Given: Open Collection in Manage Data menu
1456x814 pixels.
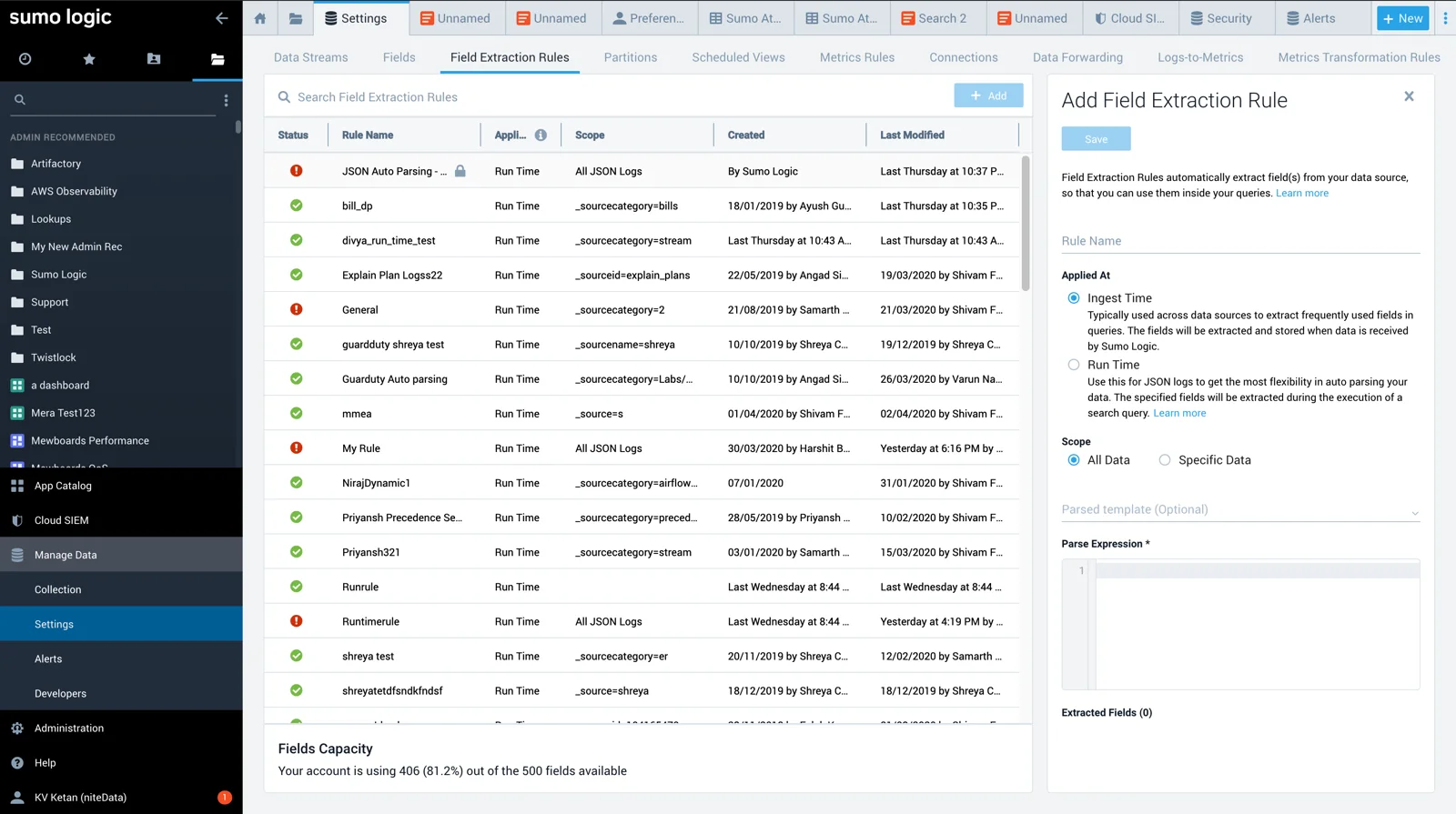Looking at the screenshot, I should (121, 589).
